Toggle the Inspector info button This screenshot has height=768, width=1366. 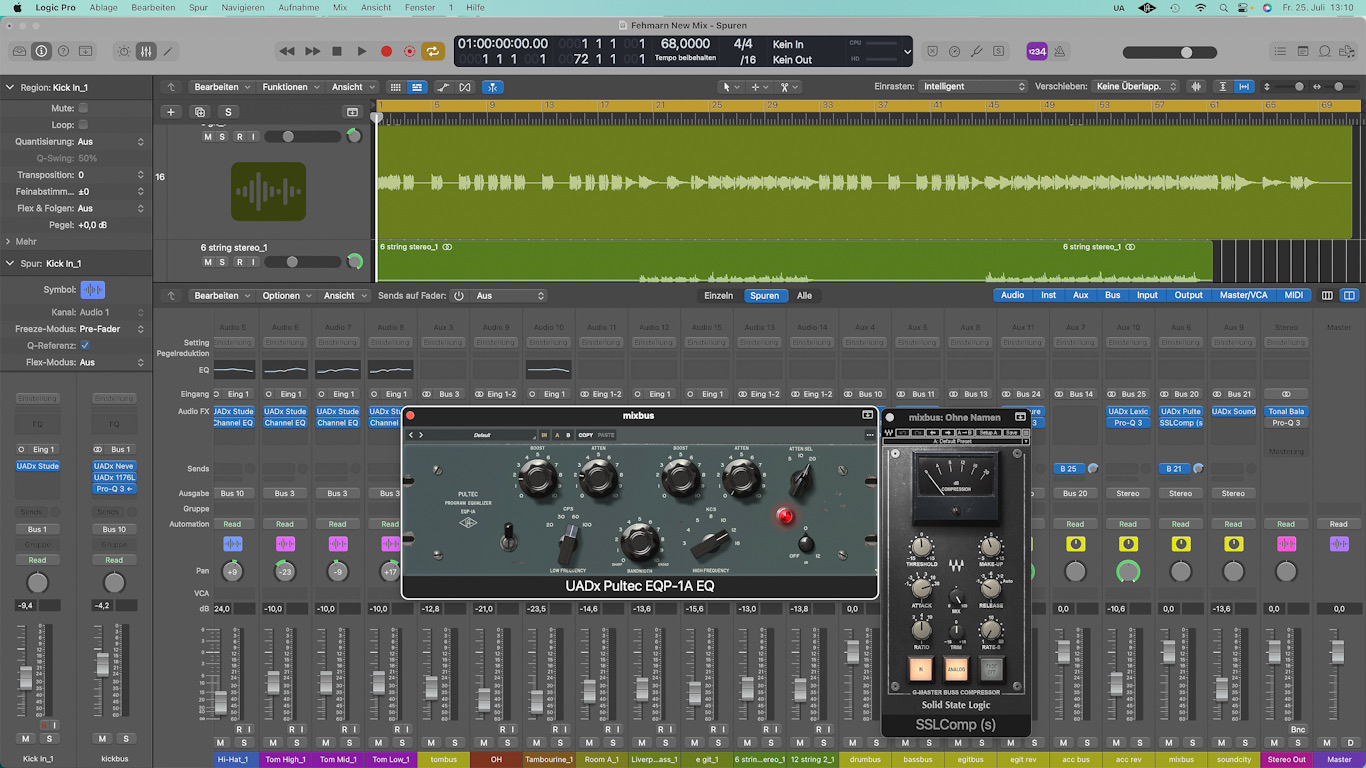[x=41, y=51]
